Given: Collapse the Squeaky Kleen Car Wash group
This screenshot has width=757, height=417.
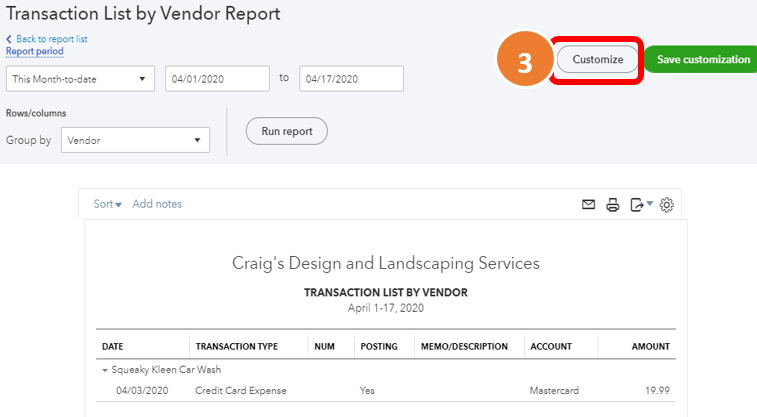Looking at the screenshot, I should [105, 369].
